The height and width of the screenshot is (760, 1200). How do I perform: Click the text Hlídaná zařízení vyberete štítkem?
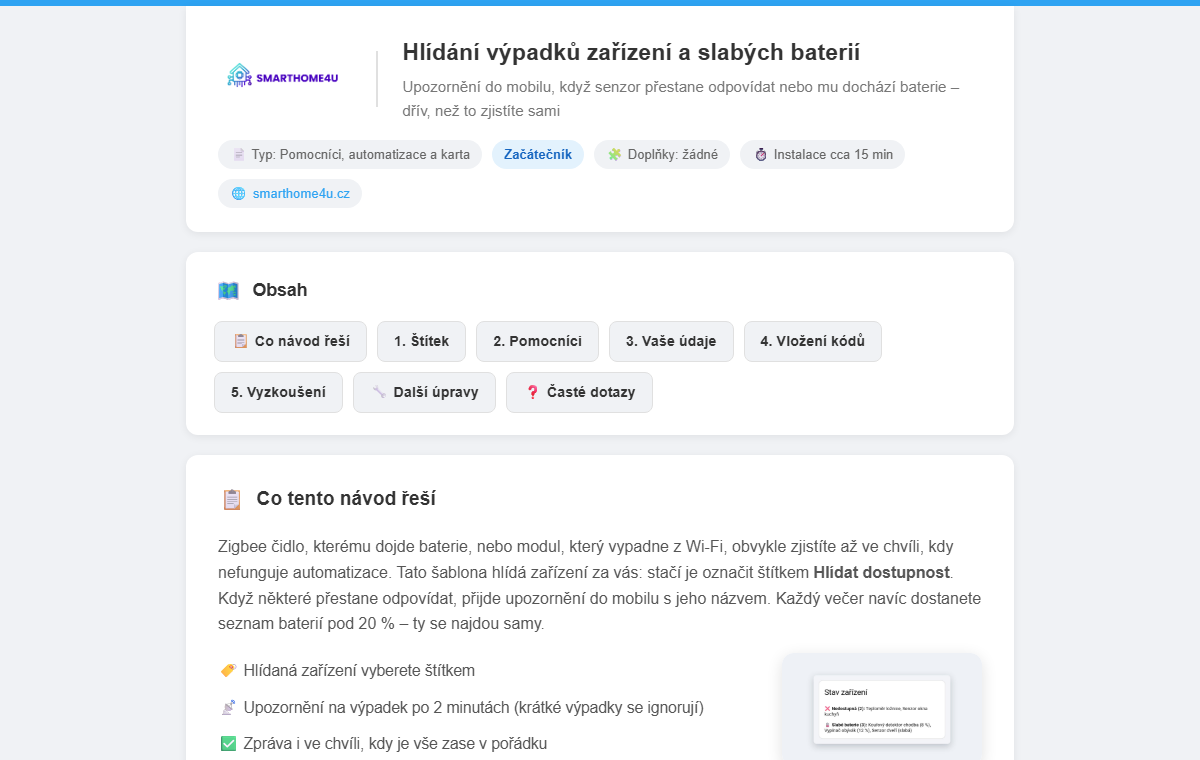click(359, 670)
